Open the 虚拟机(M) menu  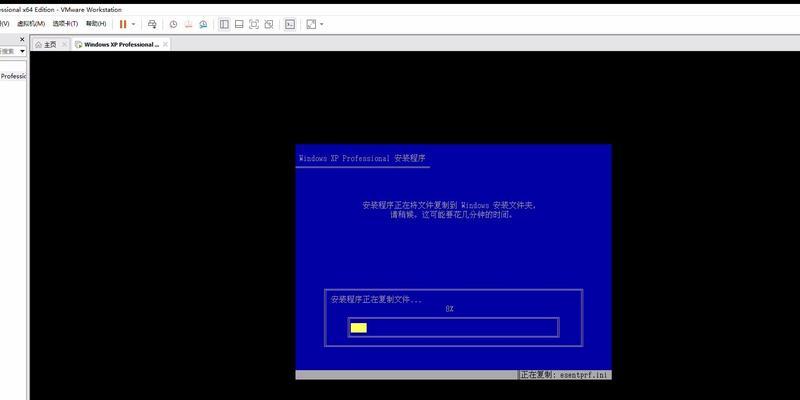tap(31, 23)
